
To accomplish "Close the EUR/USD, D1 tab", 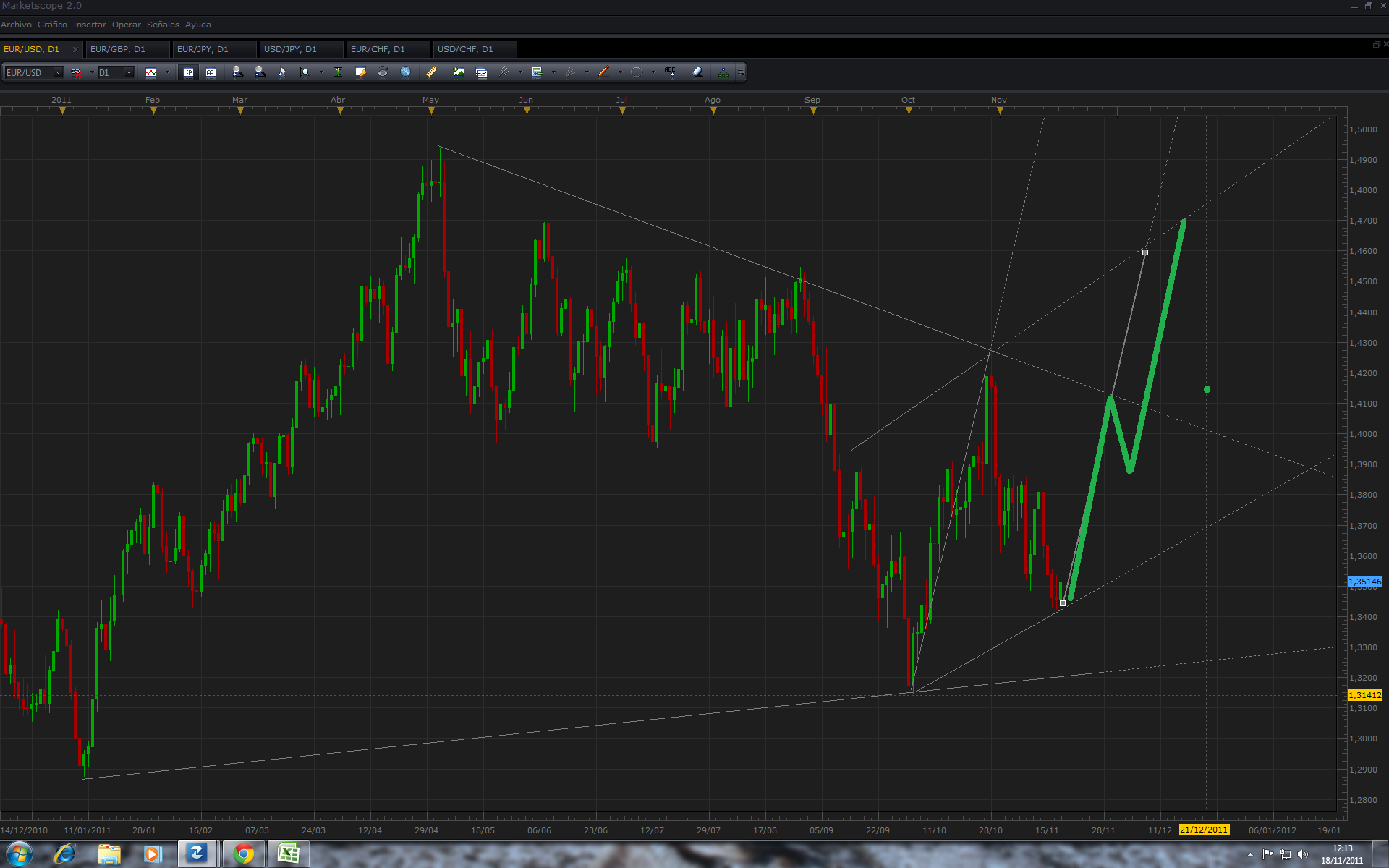I will [75, 49].
